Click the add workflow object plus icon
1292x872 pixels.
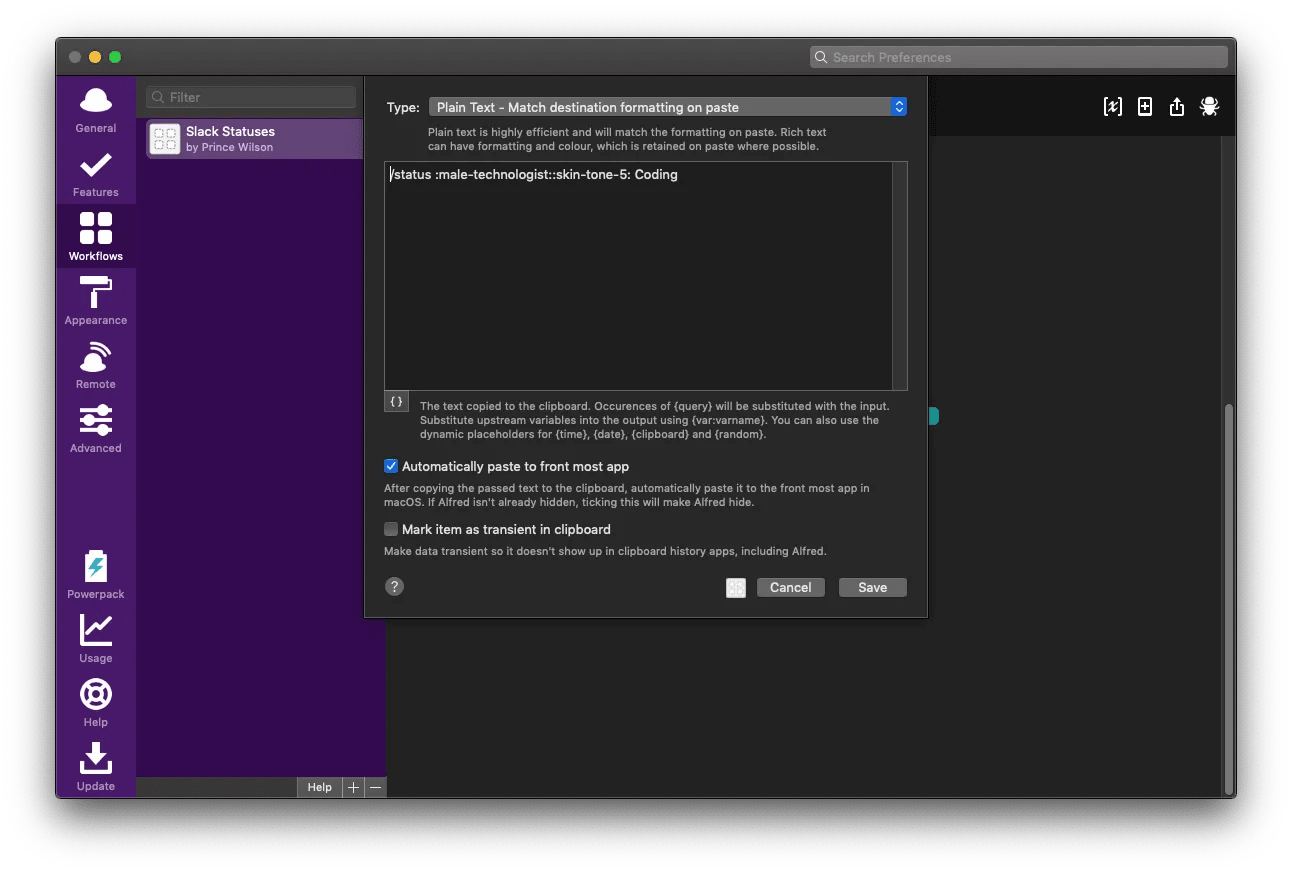[x=1145, y=106]
